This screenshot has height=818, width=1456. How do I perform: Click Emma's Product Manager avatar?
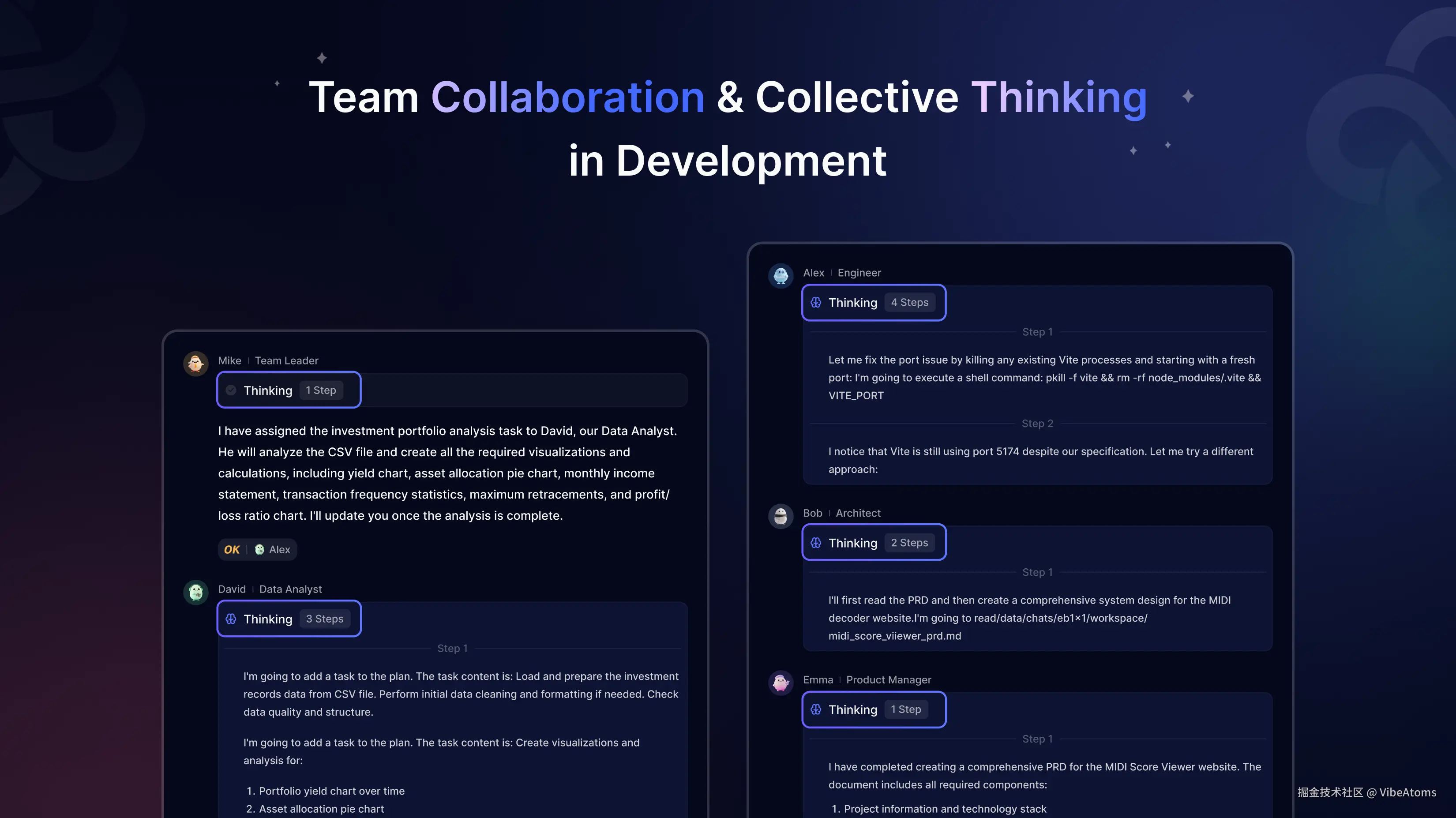(781, 682)
